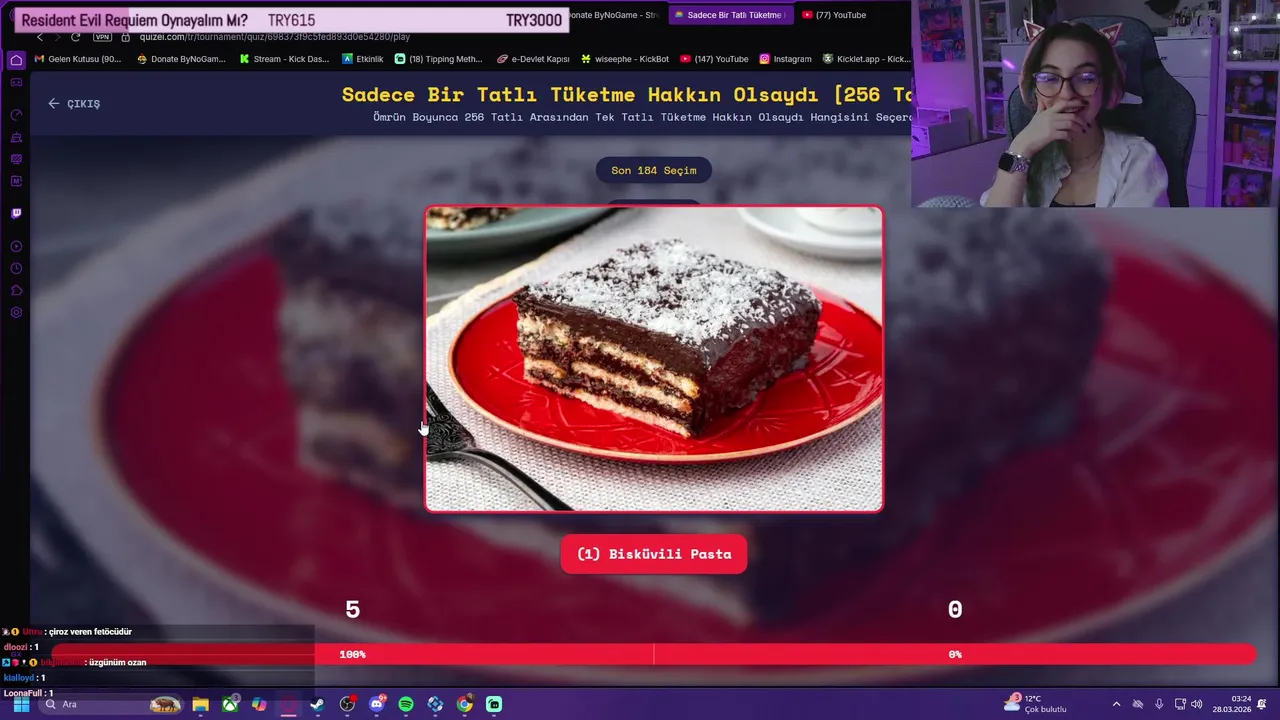This screenshot has width=1280, height=720.
Task: Open the Donate ByNoGame bookmark
Action: (181, 59)
